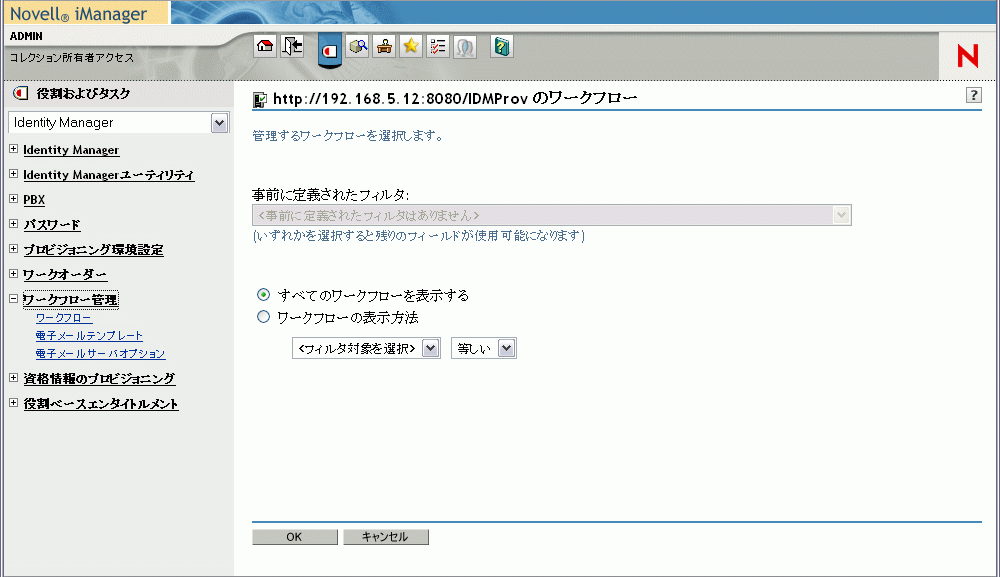This screenshot has height=577, width=1000.
Task: Select the show all workflows radio button
Action: 263,295
